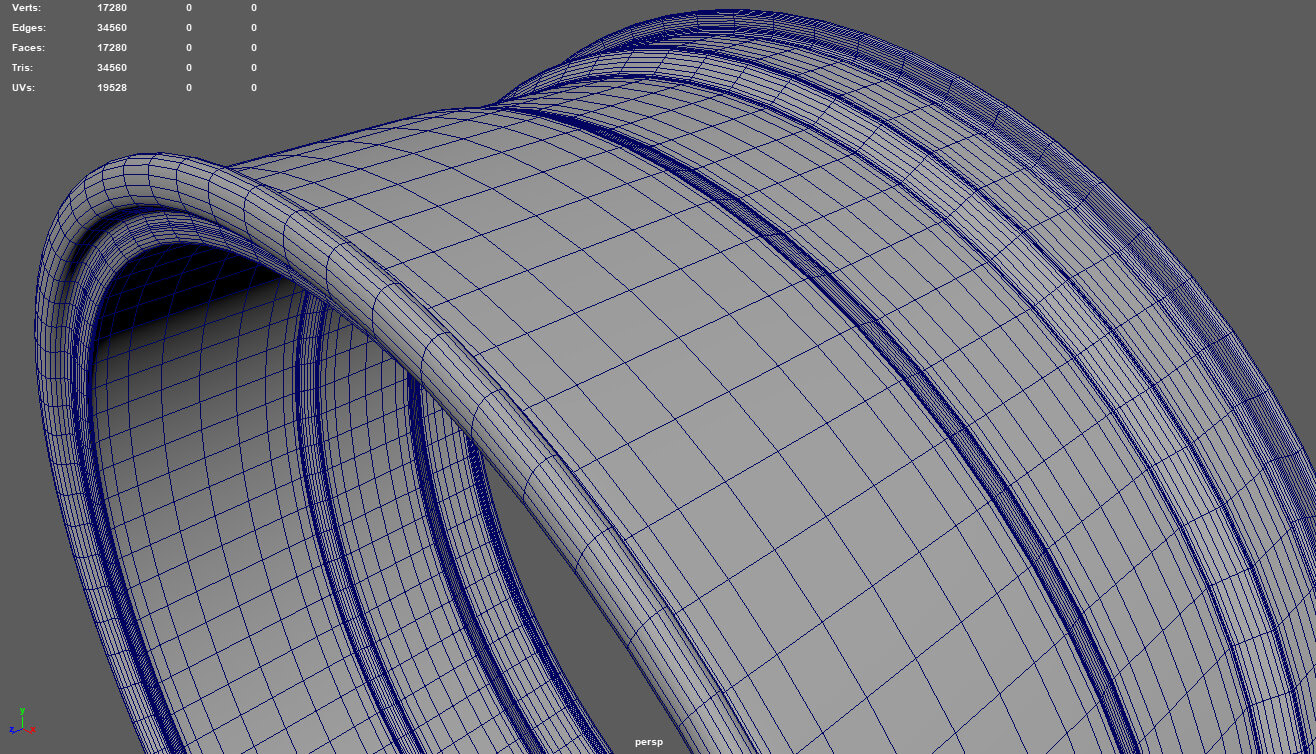Click the XYZ axis orientation gizmo

[22, 722]
